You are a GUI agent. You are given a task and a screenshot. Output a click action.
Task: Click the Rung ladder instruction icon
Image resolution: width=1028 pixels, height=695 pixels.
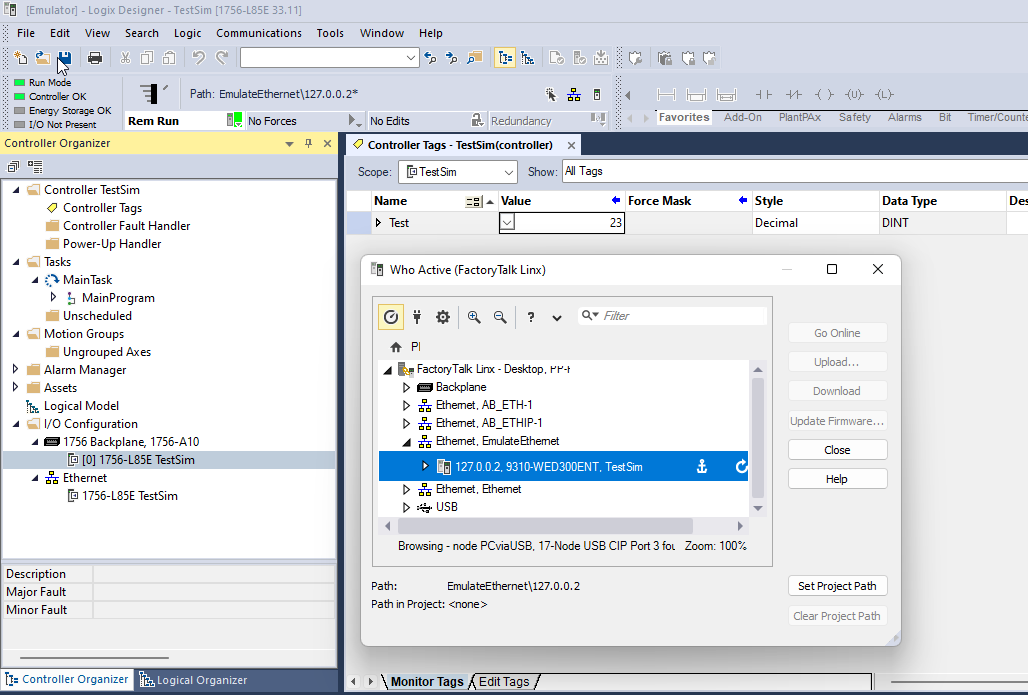coord(666,94)
